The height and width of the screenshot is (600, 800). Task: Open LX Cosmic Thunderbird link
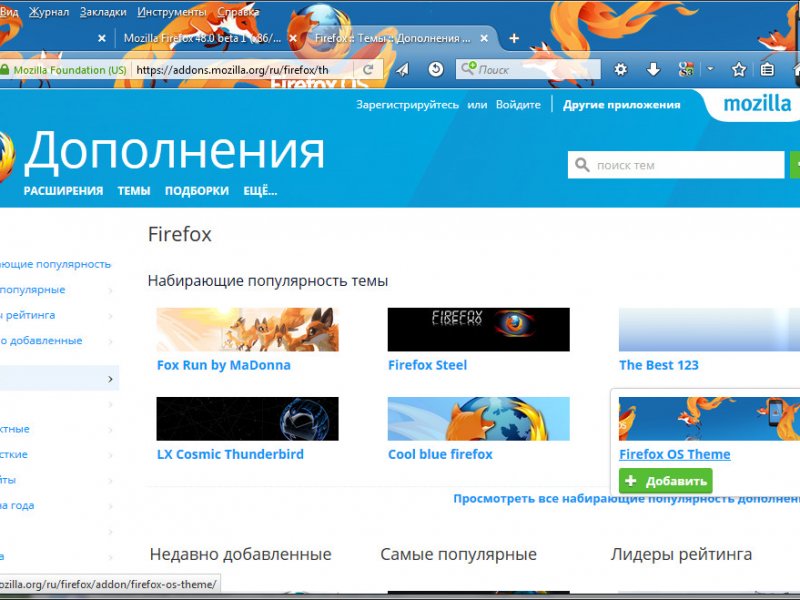(230, 455)
